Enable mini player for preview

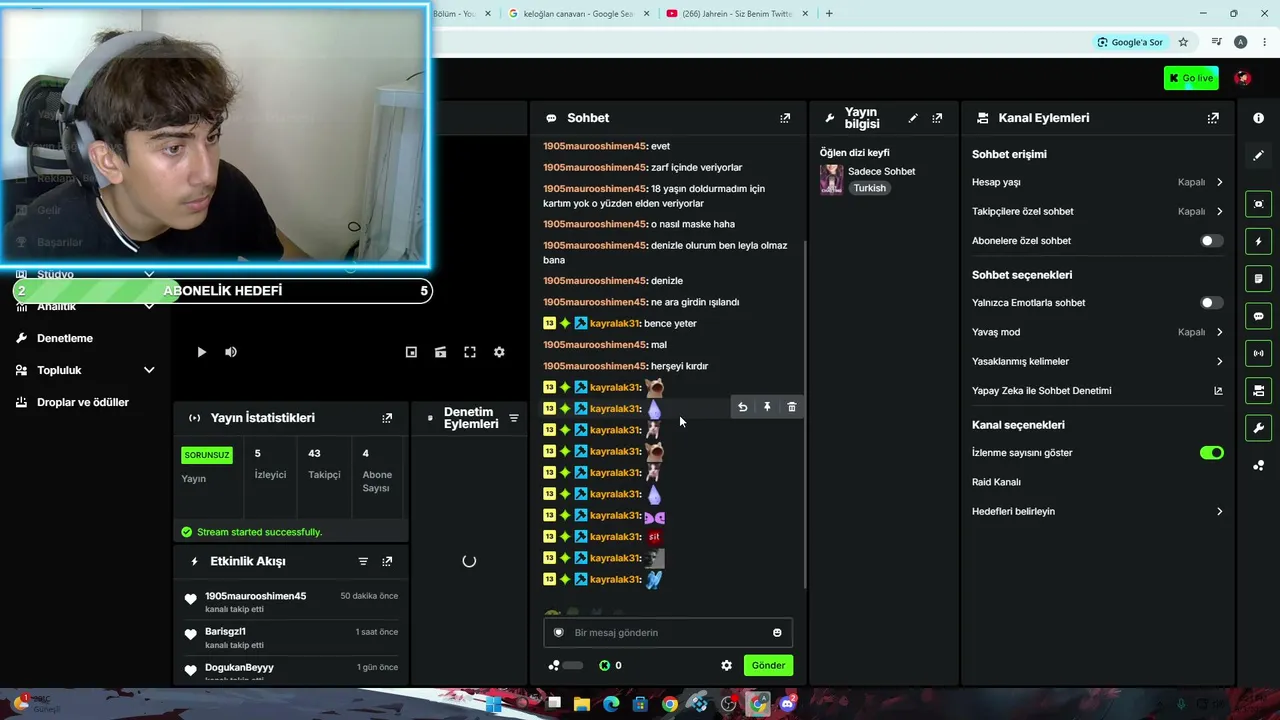tap(411, 352)
